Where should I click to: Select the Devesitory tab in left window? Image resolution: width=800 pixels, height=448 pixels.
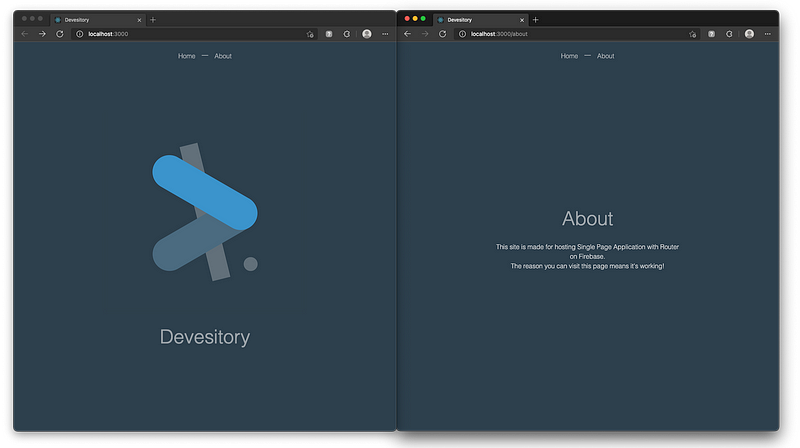[x=97, y=20]
